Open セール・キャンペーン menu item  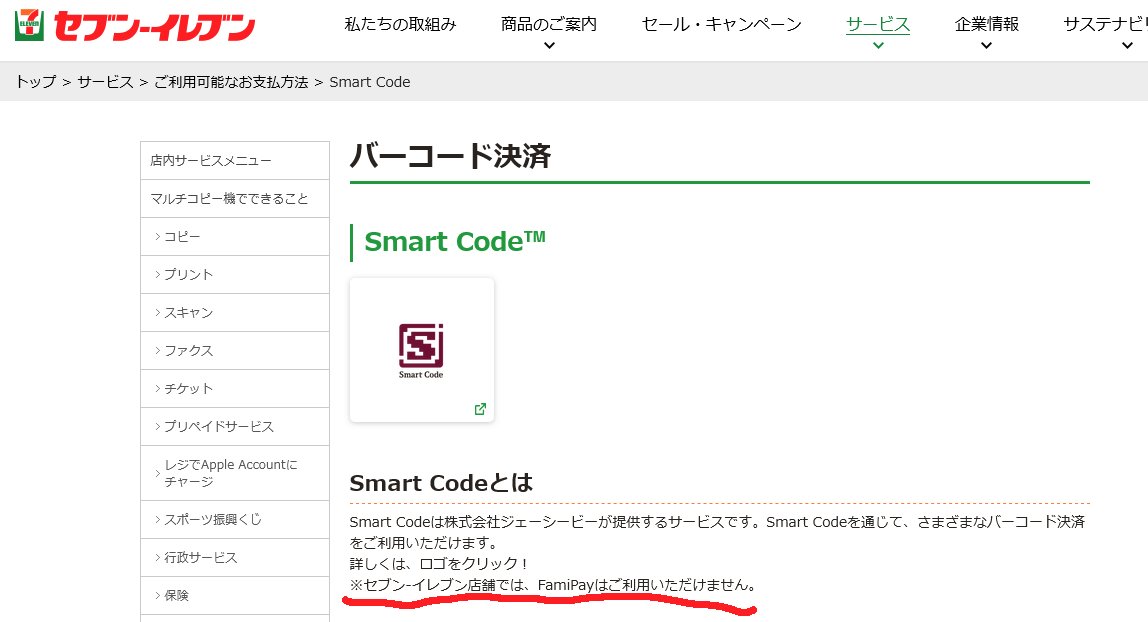point(722,24)
